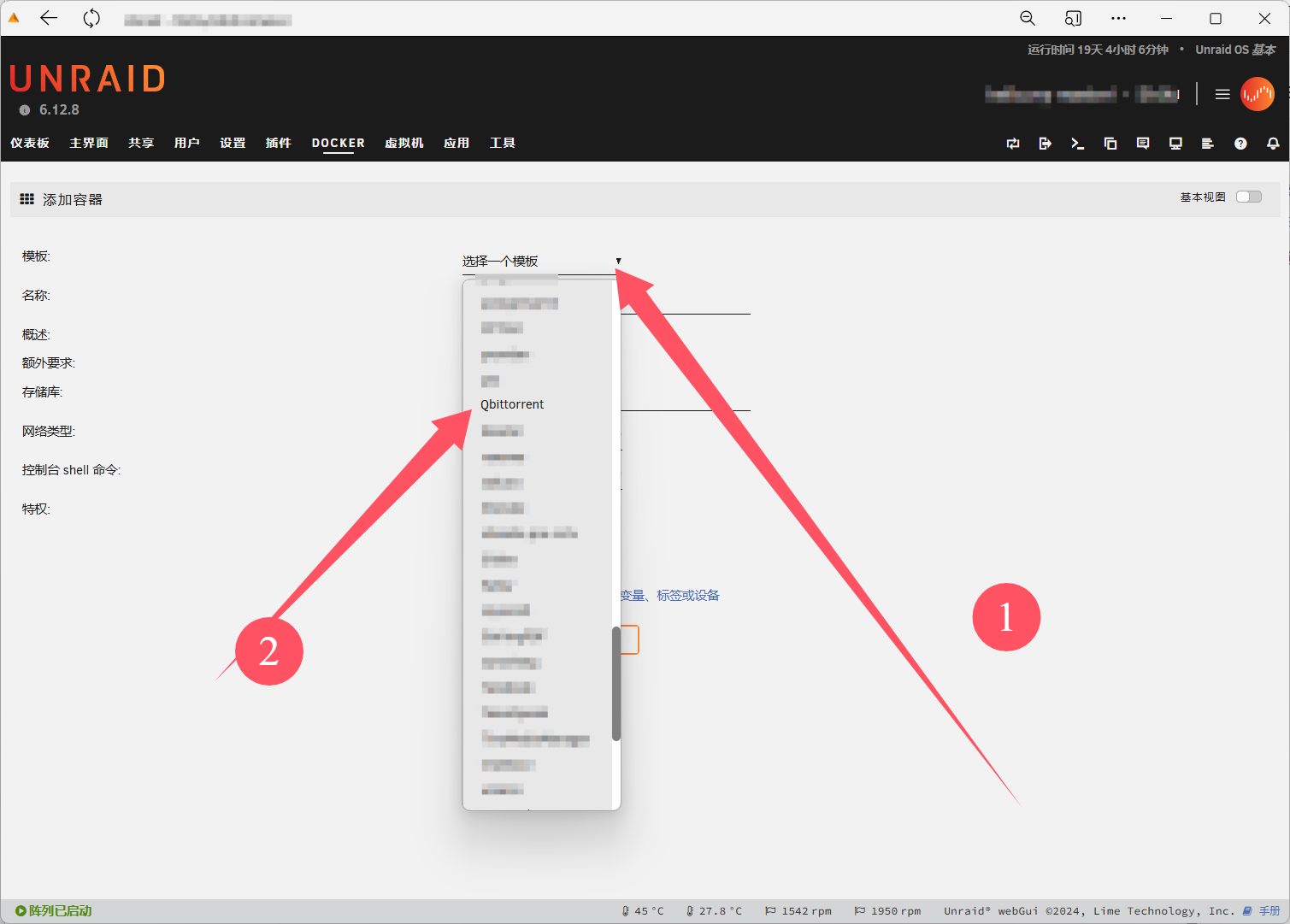Go to the 仪表板 tab

click(30, 143)
